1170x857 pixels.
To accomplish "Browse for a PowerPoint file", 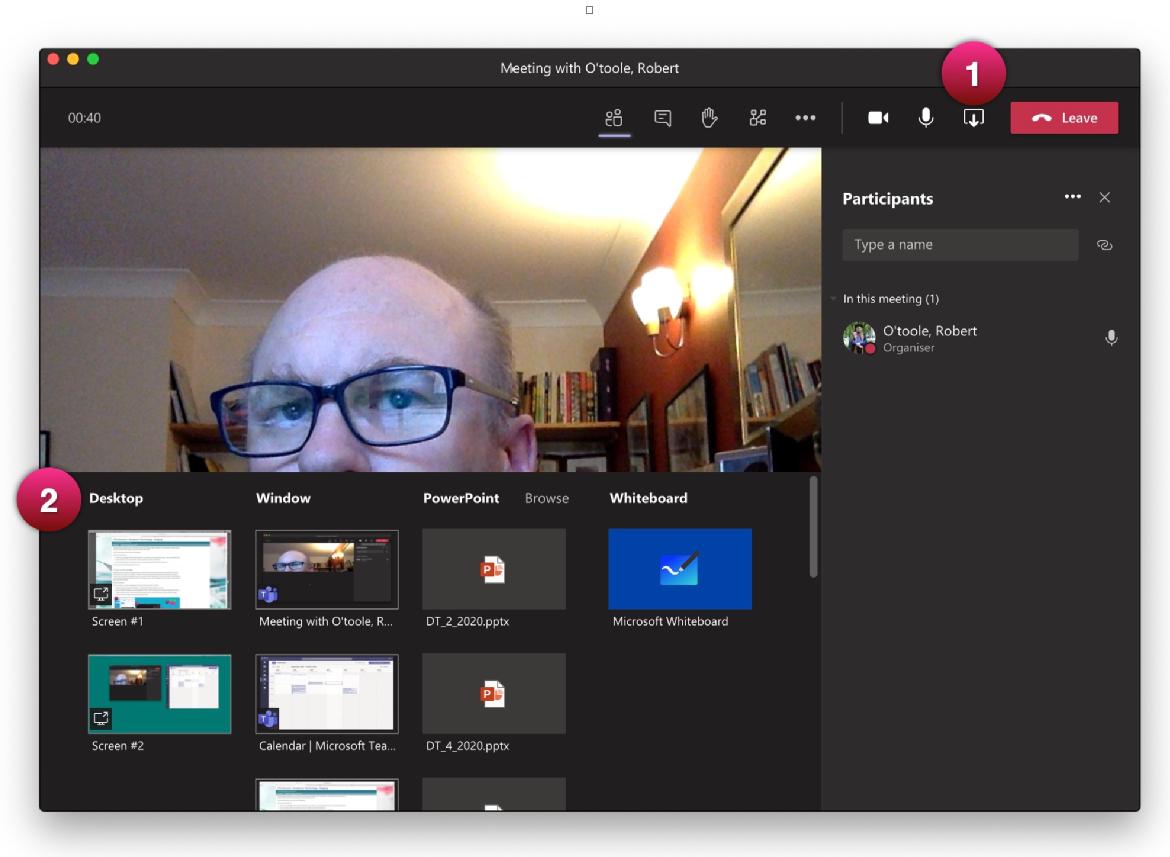I will pos(545,497).
